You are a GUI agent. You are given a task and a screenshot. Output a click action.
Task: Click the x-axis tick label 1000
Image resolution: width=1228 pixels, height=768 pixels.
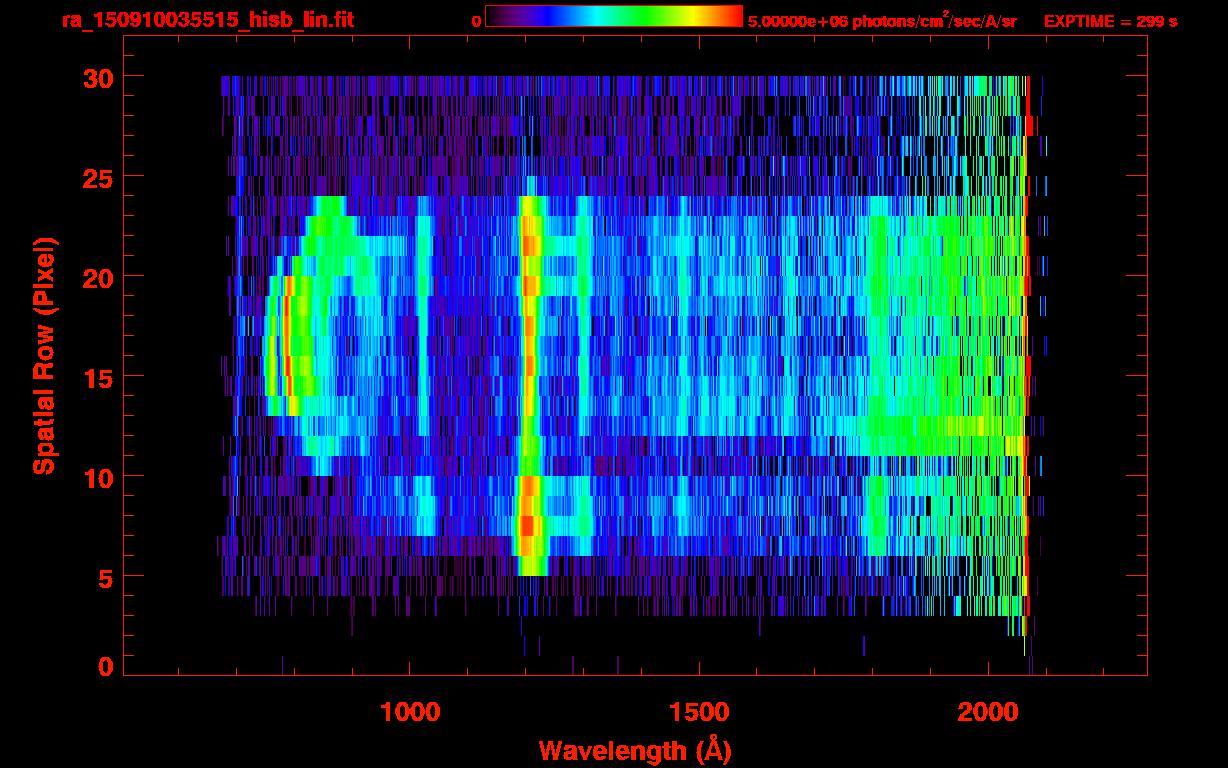pyautogui.click(x=410, y=712)
